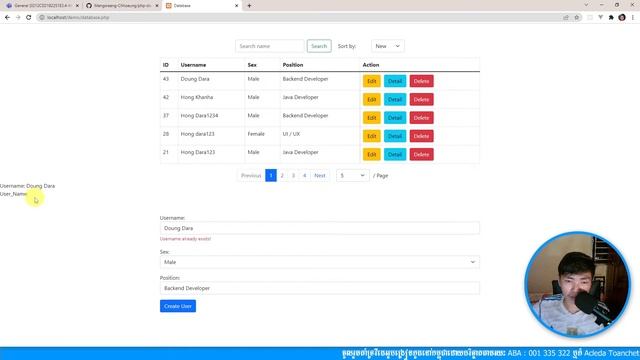Delete the UI / UX user row
640x360 pixels.
[x=422, y=136]
